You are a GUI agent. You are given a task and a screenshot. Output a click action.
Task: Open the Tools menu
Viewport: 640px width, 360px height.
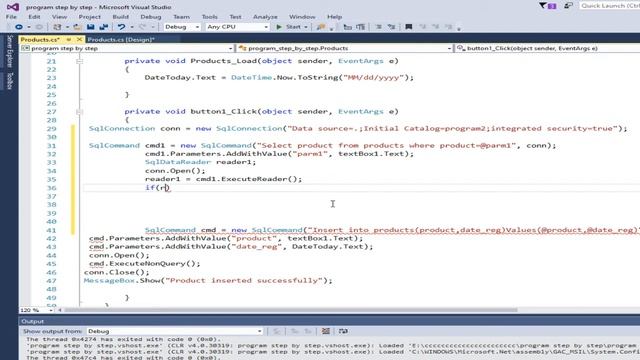(x=209, y=17)
